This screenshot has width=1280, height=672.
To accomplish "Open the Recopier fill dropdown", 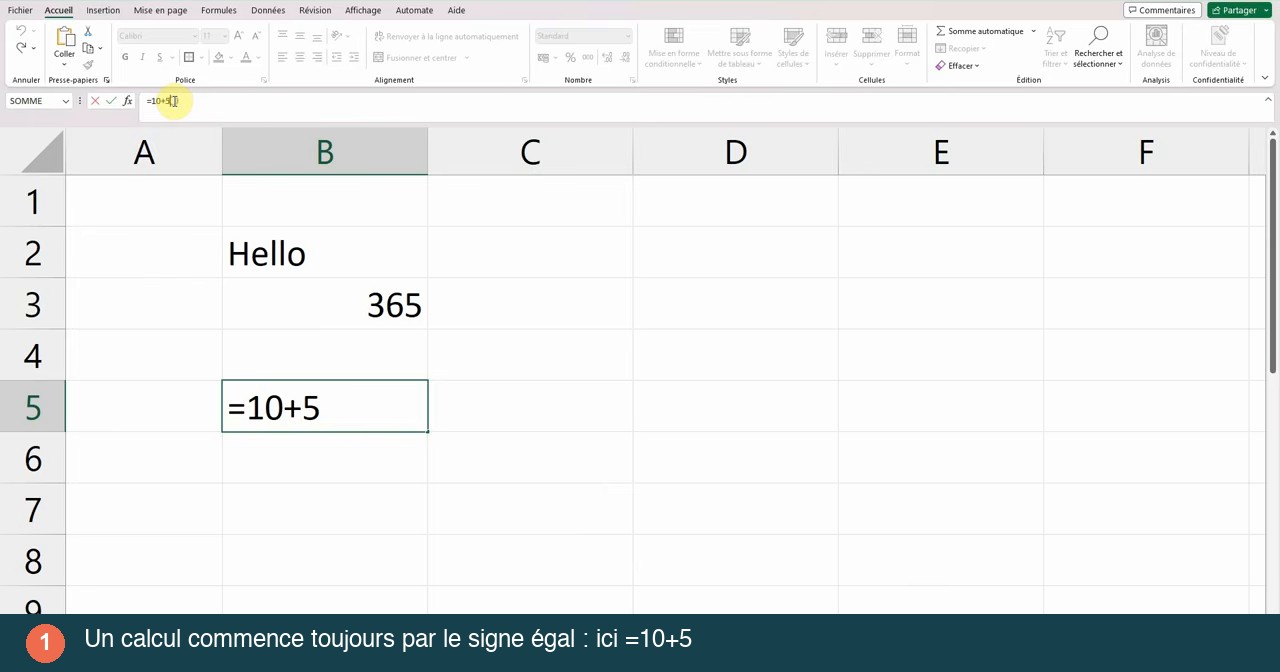I will [x=960, y=48].
